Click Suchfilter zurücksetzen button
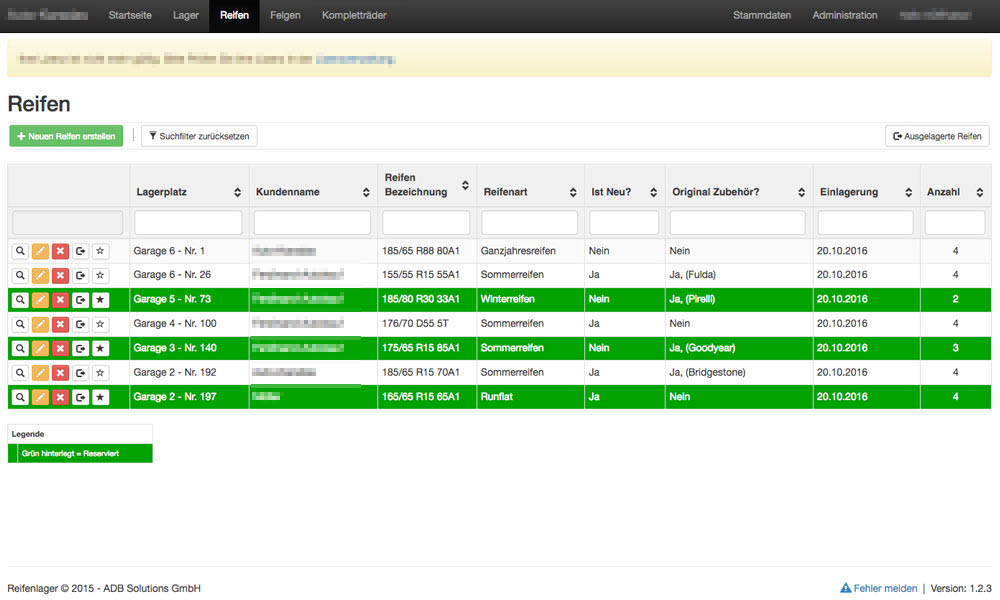This screenshot has width=1000, height=600. (x=200, y=136)
